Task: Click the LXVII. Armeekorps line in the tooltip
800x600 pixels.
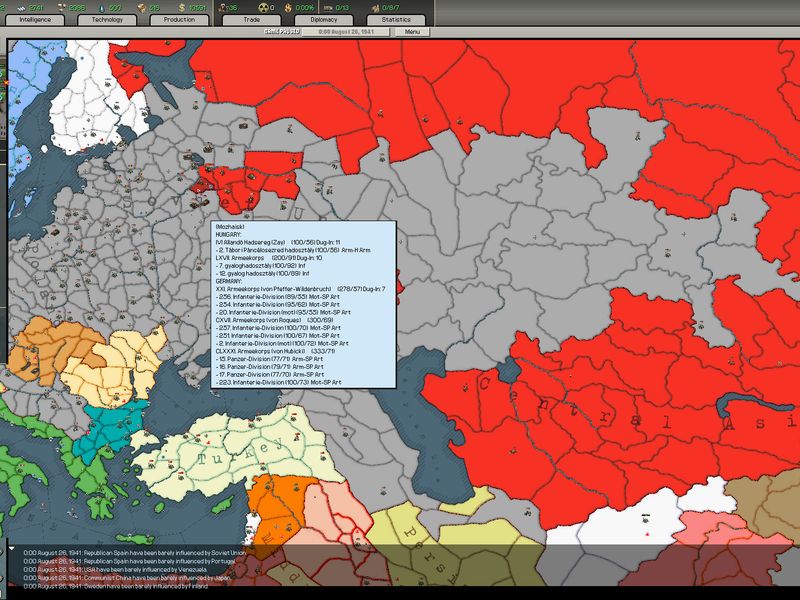Action: pyautogui.click(x=268, y=258)
